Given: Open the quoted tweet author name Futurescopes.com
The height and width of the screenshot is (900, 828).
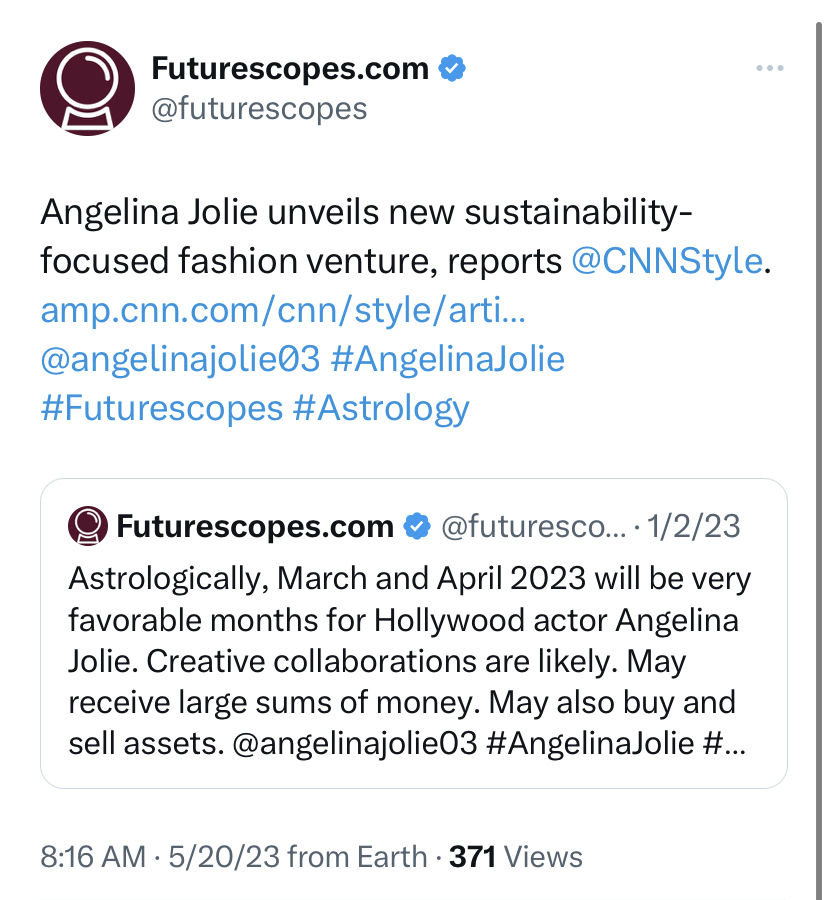Looking at the screenshot, I should (x=255, y=526).
